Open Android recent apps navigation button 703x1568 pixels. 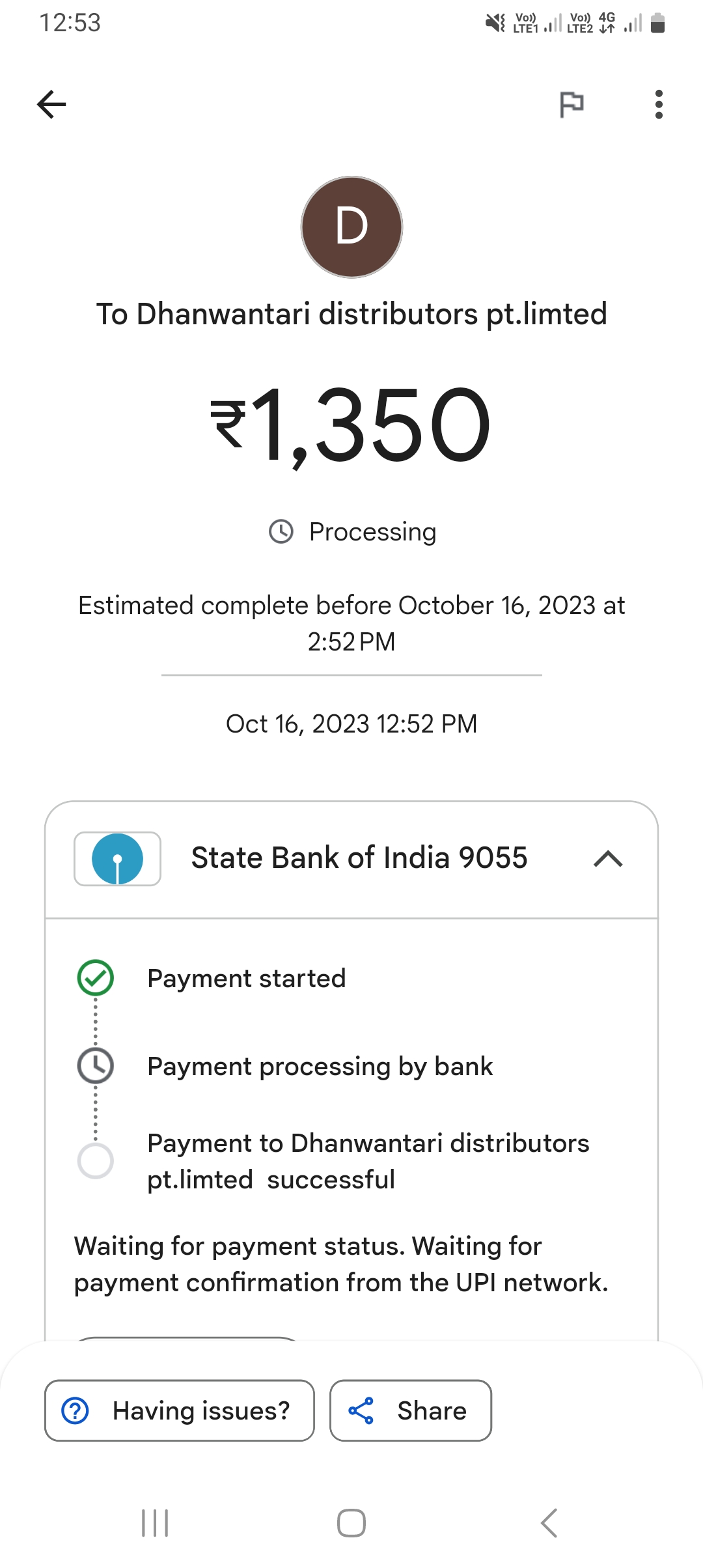coord(155,1523)
